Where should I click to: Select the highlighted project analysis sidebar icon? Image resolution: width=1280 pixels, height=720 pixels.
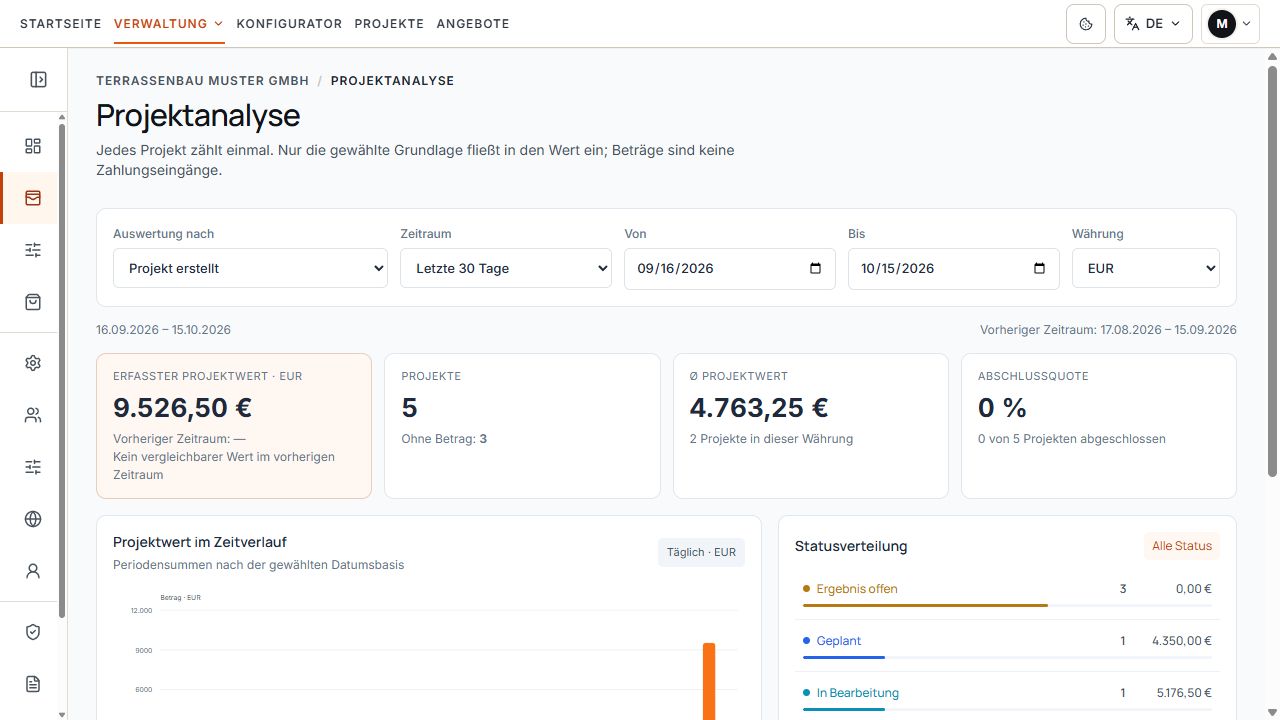click(33, 198)
